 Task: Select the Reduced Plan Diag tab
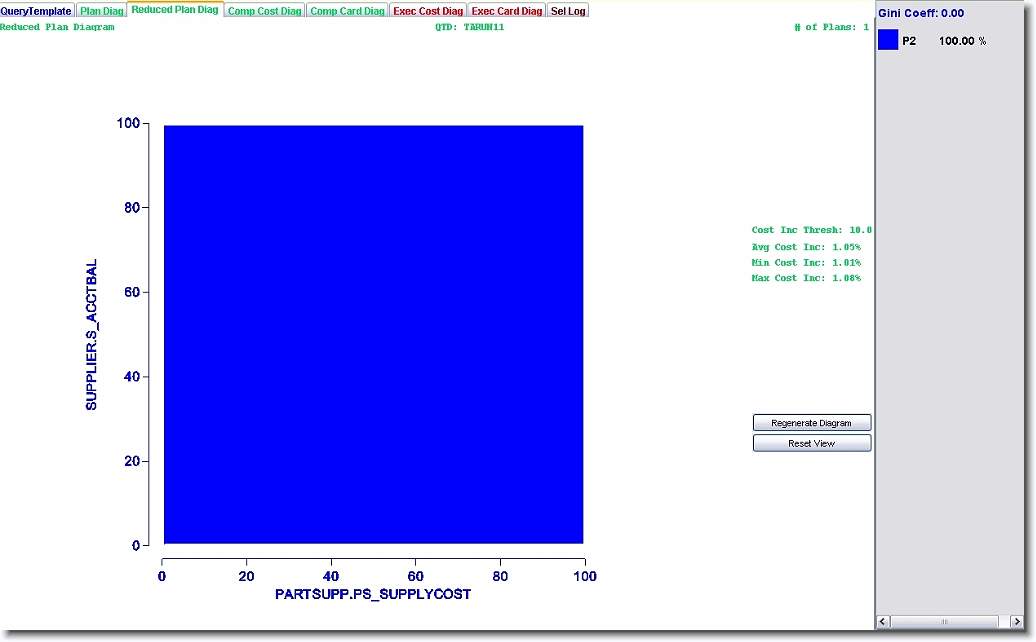click(174, 10)
